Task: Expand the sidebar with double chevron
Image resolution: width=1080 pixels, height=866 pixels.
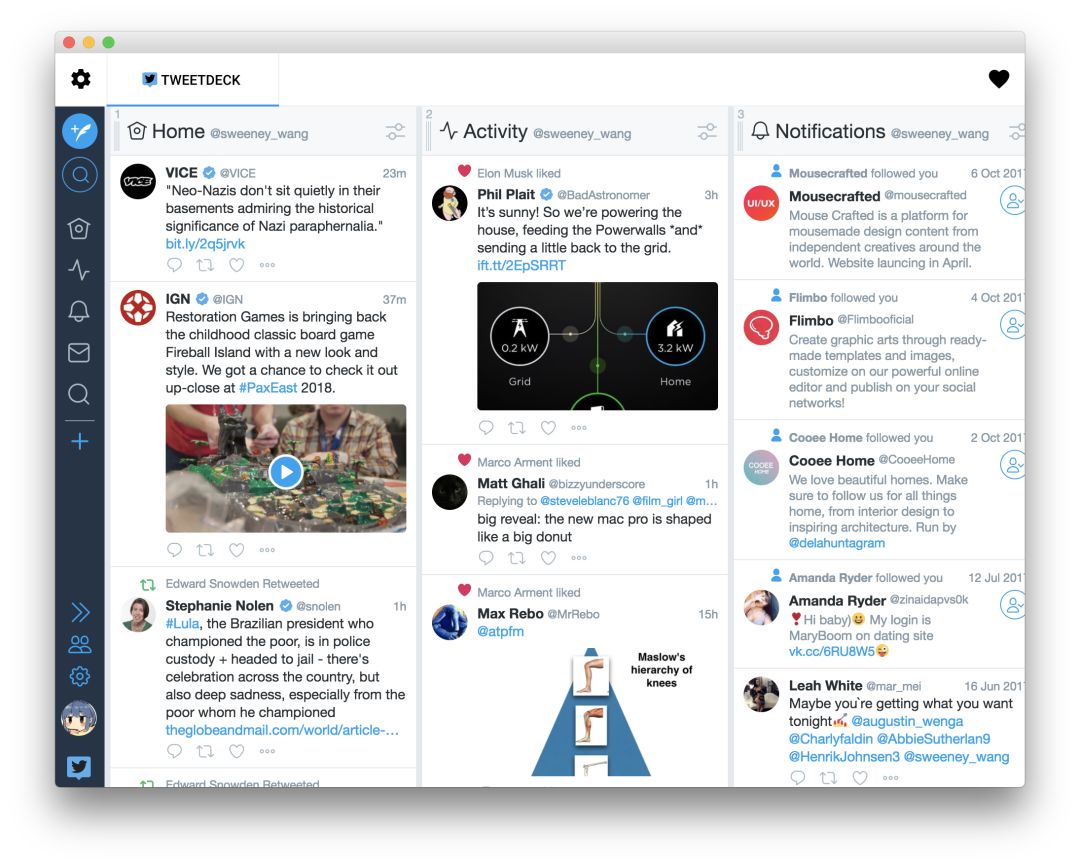Action: click(80, 612)
